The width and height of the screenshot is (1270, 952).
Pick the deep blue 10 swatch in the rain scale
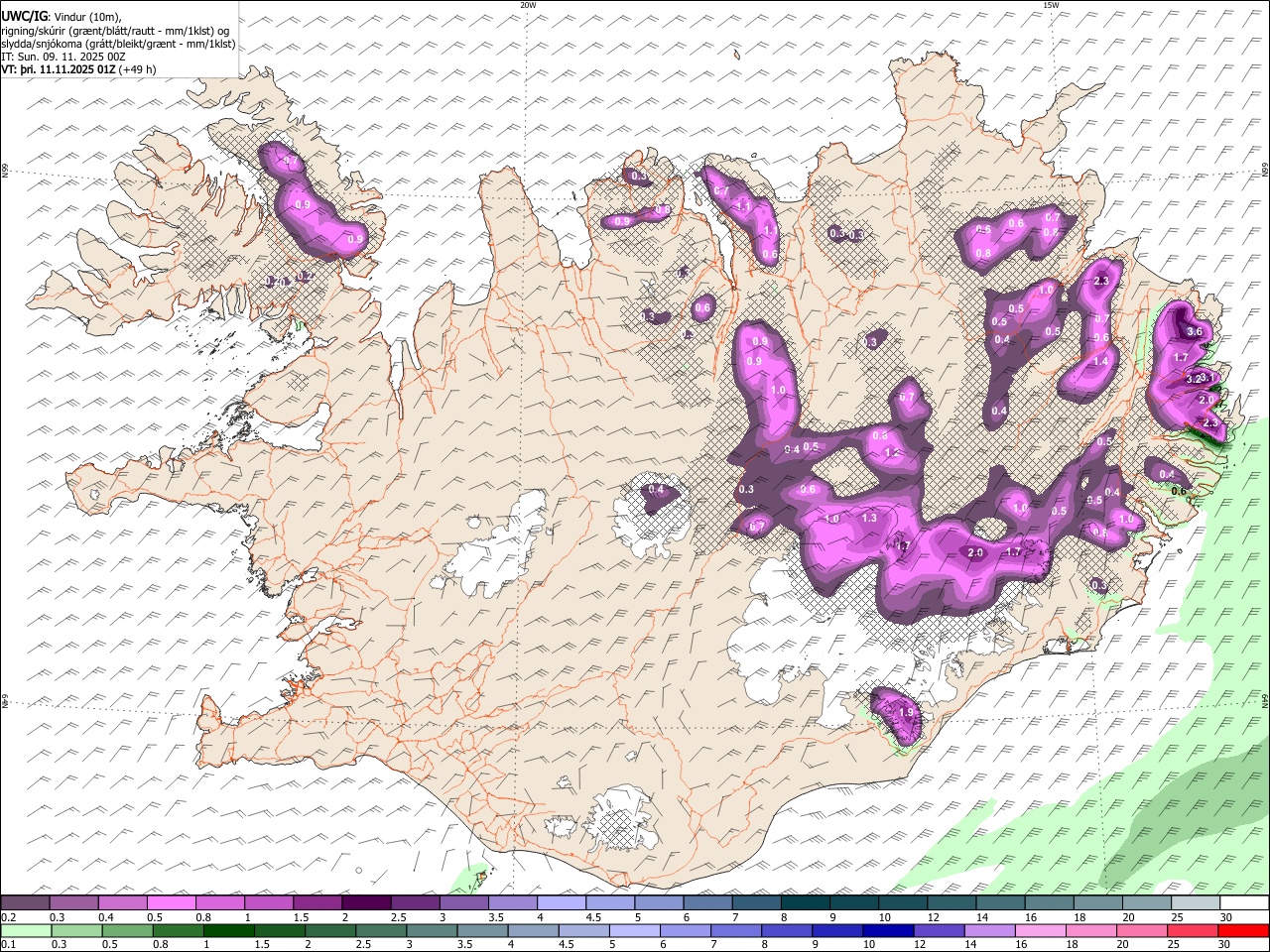pos(888,931)
